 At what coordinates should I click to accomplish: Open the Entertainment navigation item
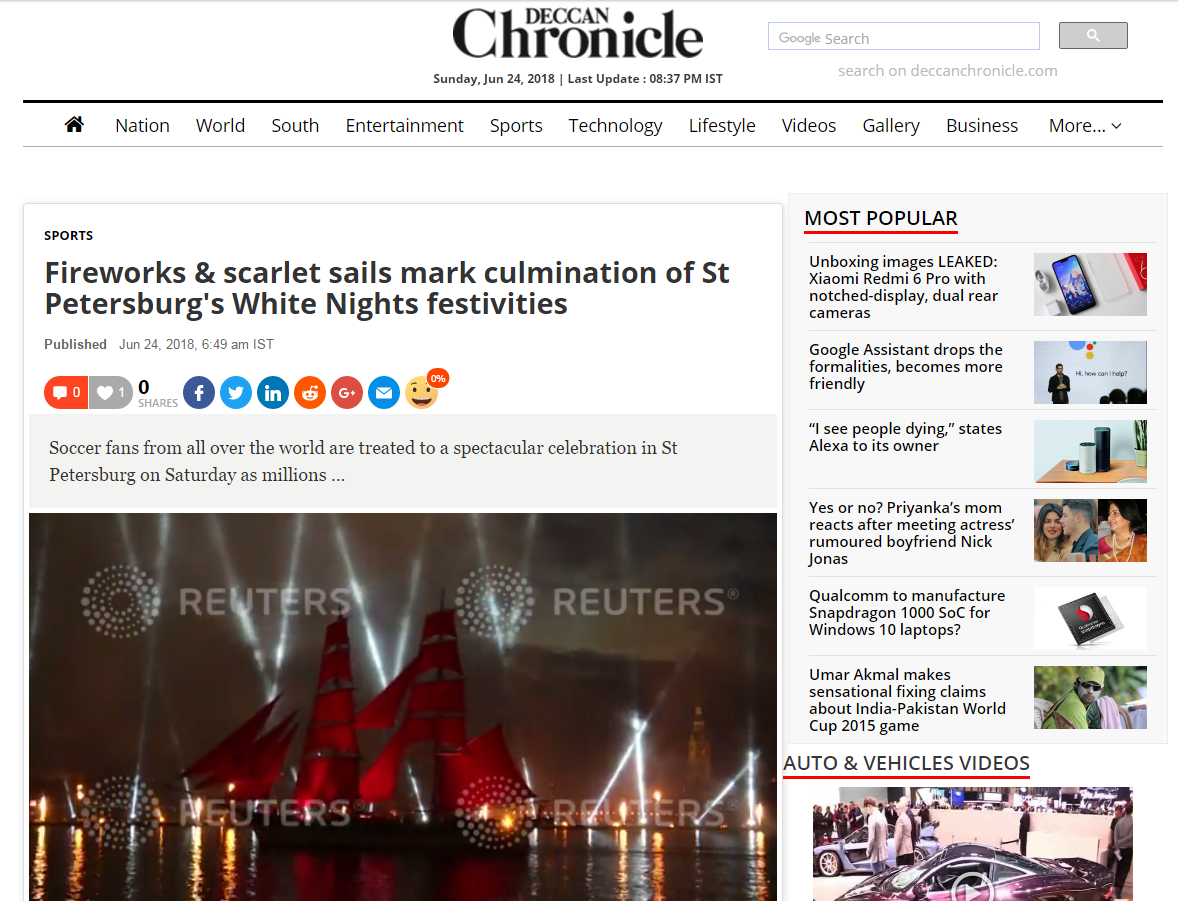[404, 125]
